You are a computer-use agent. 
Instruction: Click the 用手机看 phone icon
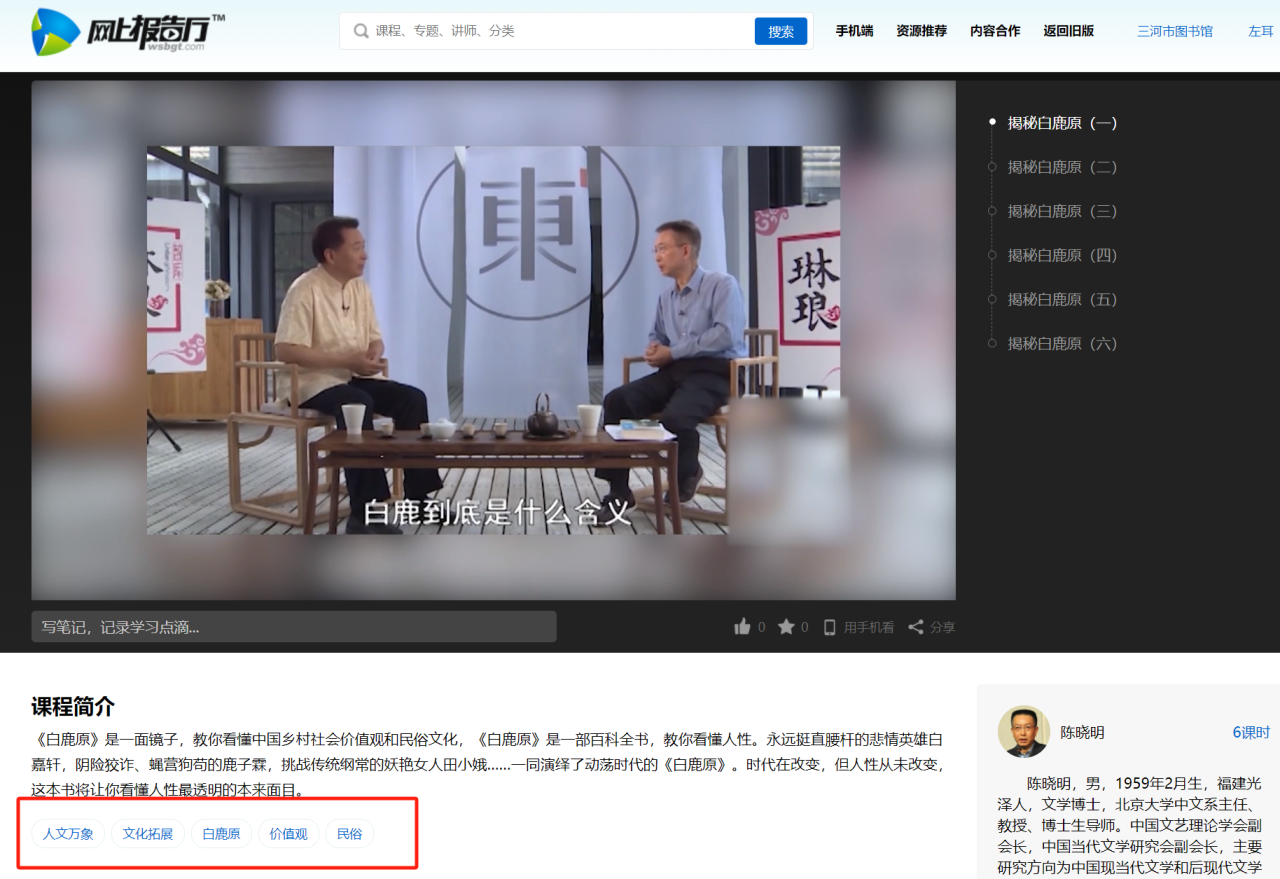pyautogui.click(x=829, y=627)
